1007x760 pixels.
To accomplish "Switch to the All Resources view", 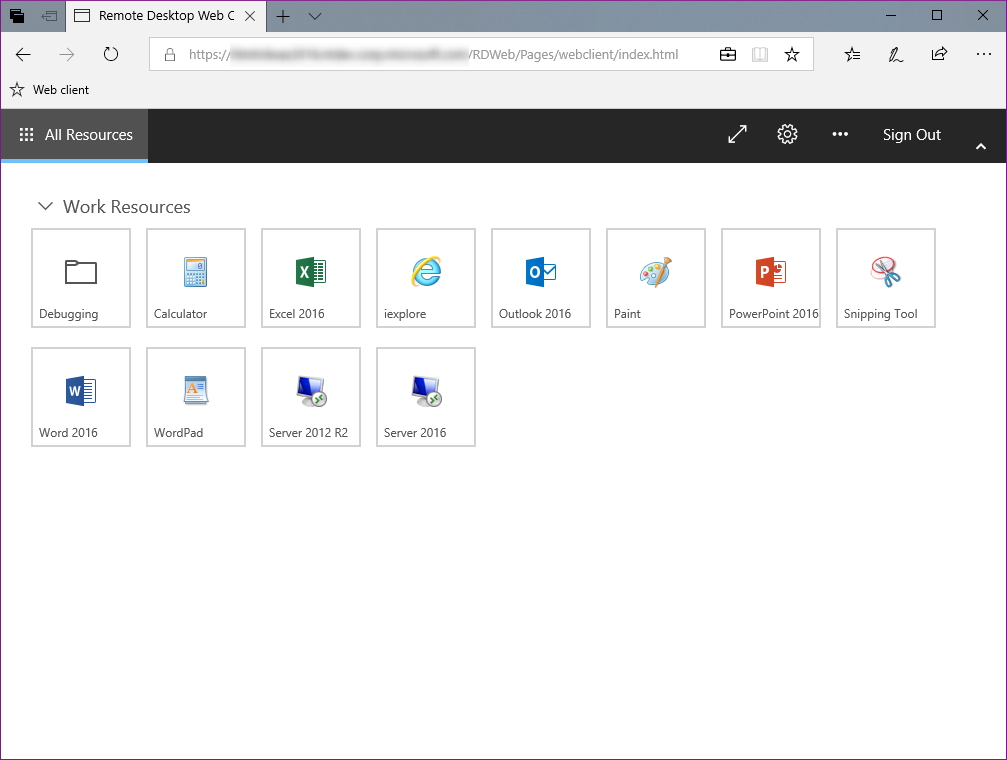I will (74, 134).
